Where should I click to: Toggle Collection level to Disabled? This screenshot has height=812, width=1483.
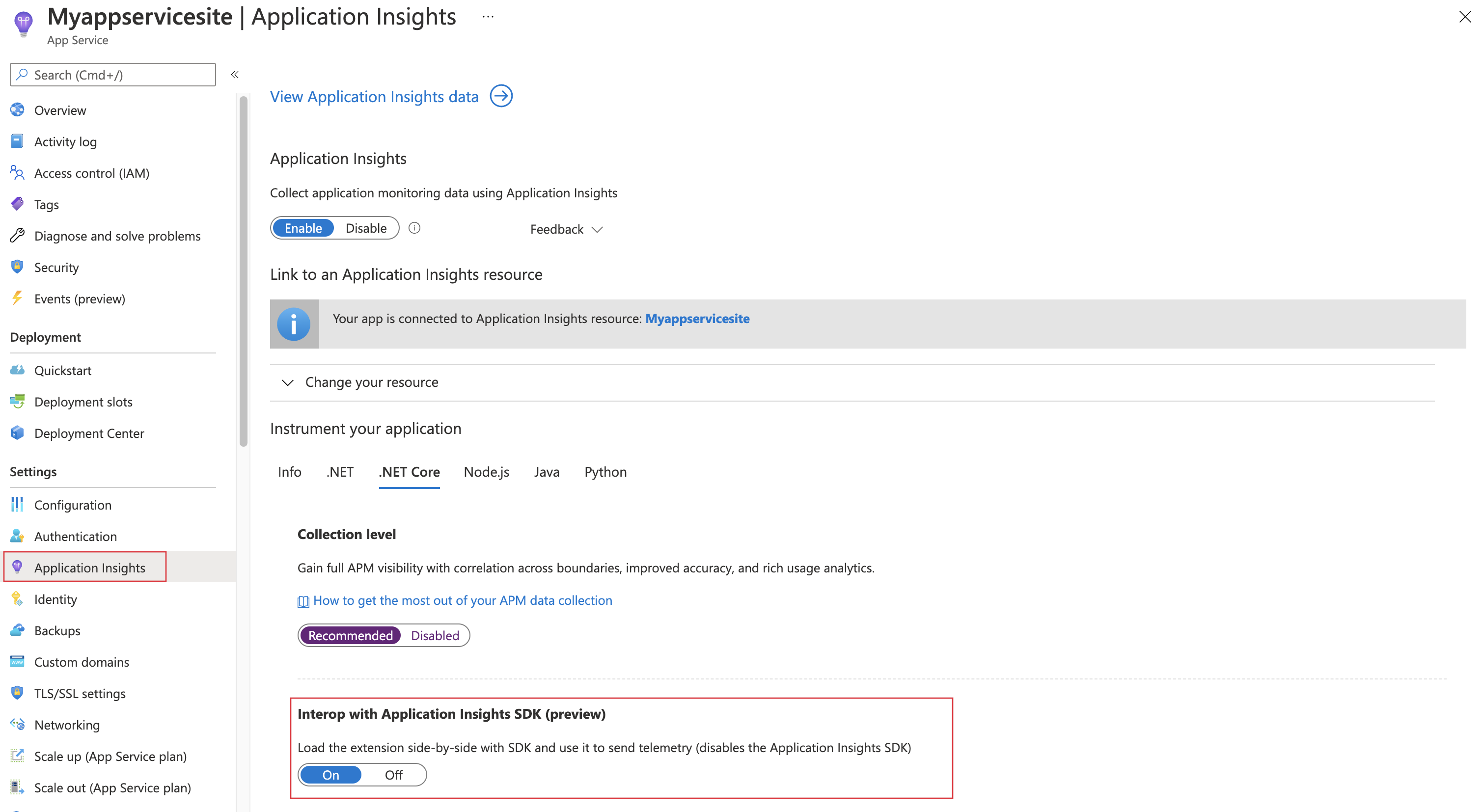(x=435, y=635)
